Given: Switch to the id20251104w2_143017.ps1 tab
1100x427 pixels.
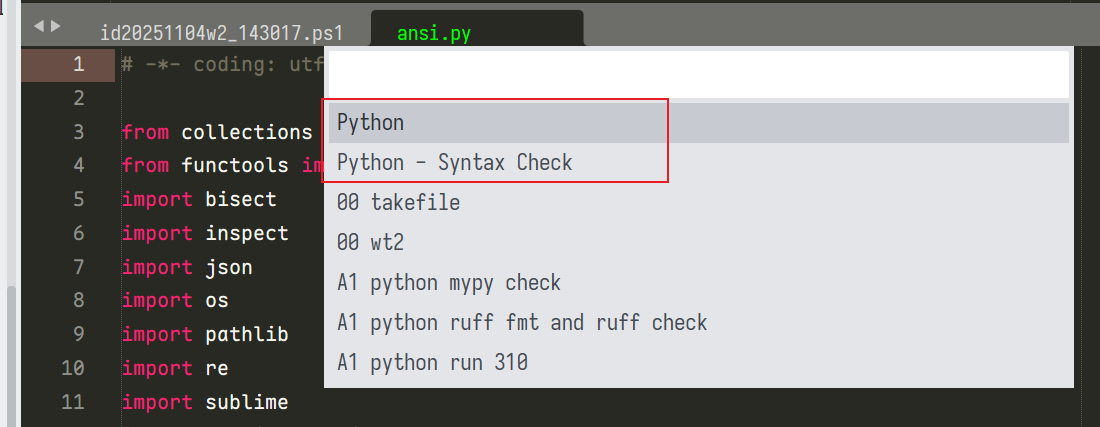Looking at the screenshot, I should (x=221, y=33).
